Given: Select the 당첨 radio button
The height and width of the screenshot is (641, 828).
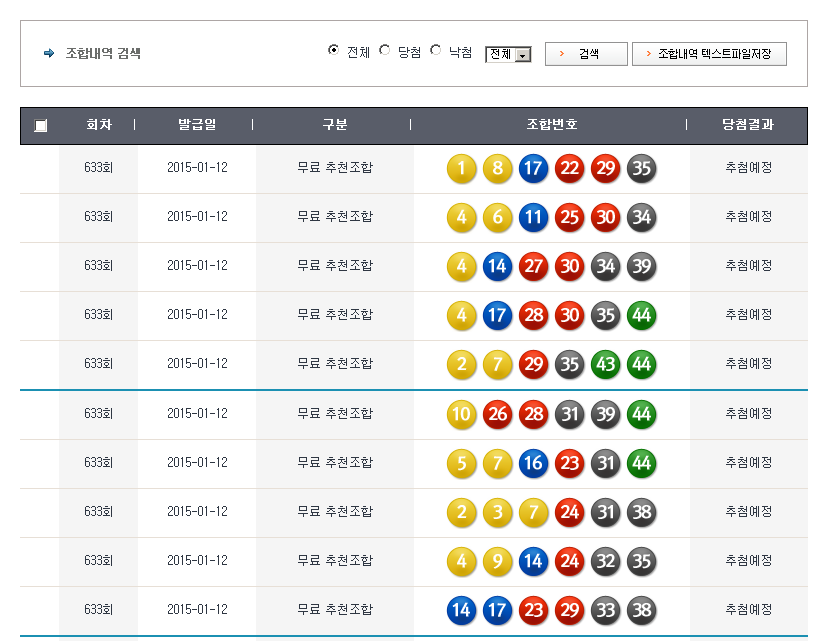Looking at the screenshot, I should [x=385, y=51].
